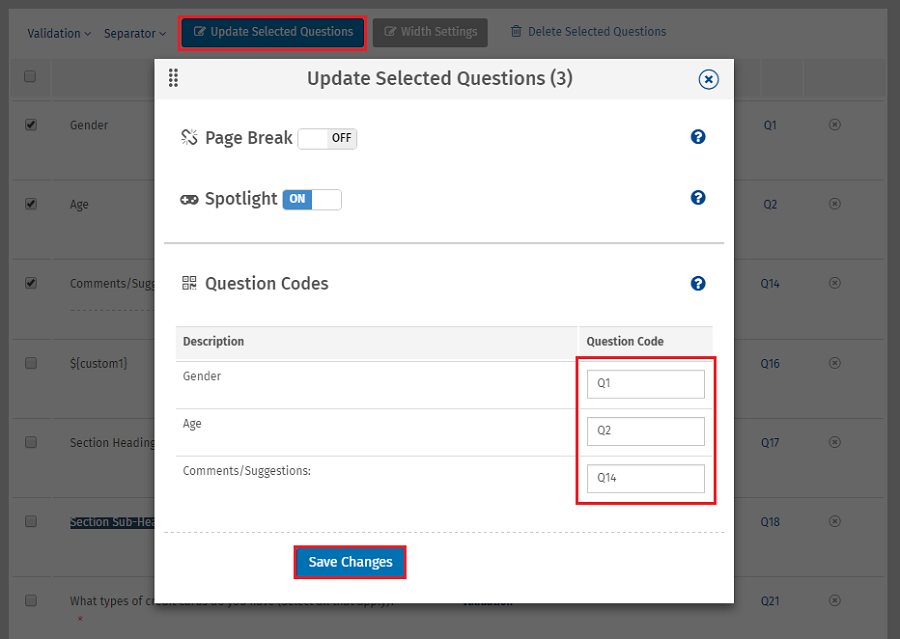This screenshot has height=639, width=900.
Task: Click the help icon beside Page Break
Action: point(698,137)
